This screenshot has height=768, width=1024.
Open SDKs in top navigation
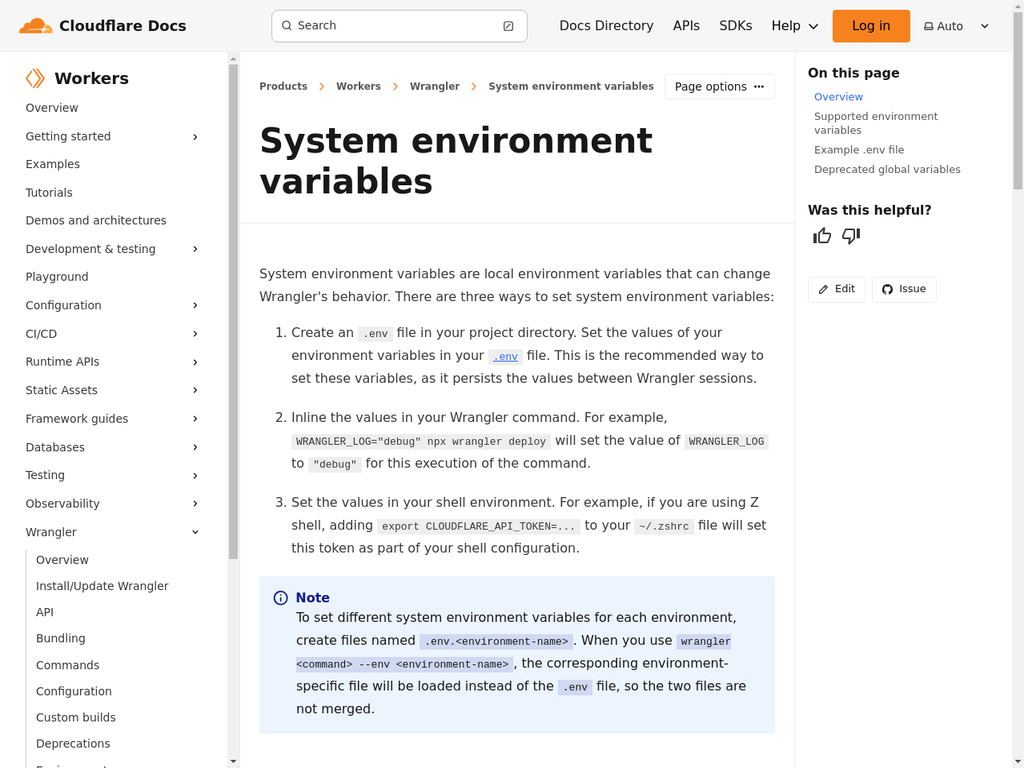(x=735, y=26)
